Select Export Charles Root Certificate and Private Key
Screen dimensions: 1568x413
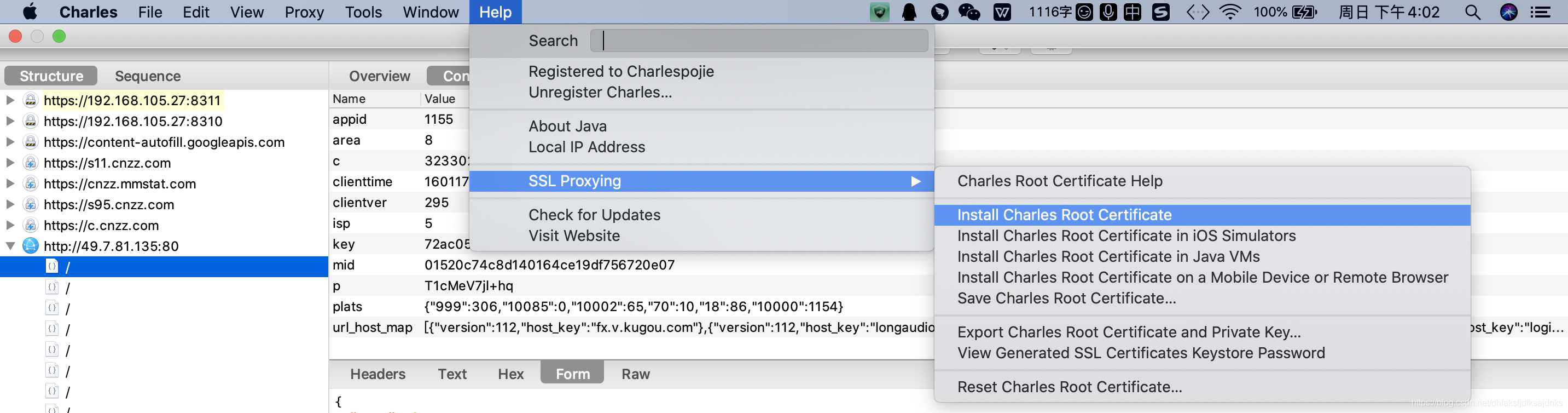tap(1201, 332)
